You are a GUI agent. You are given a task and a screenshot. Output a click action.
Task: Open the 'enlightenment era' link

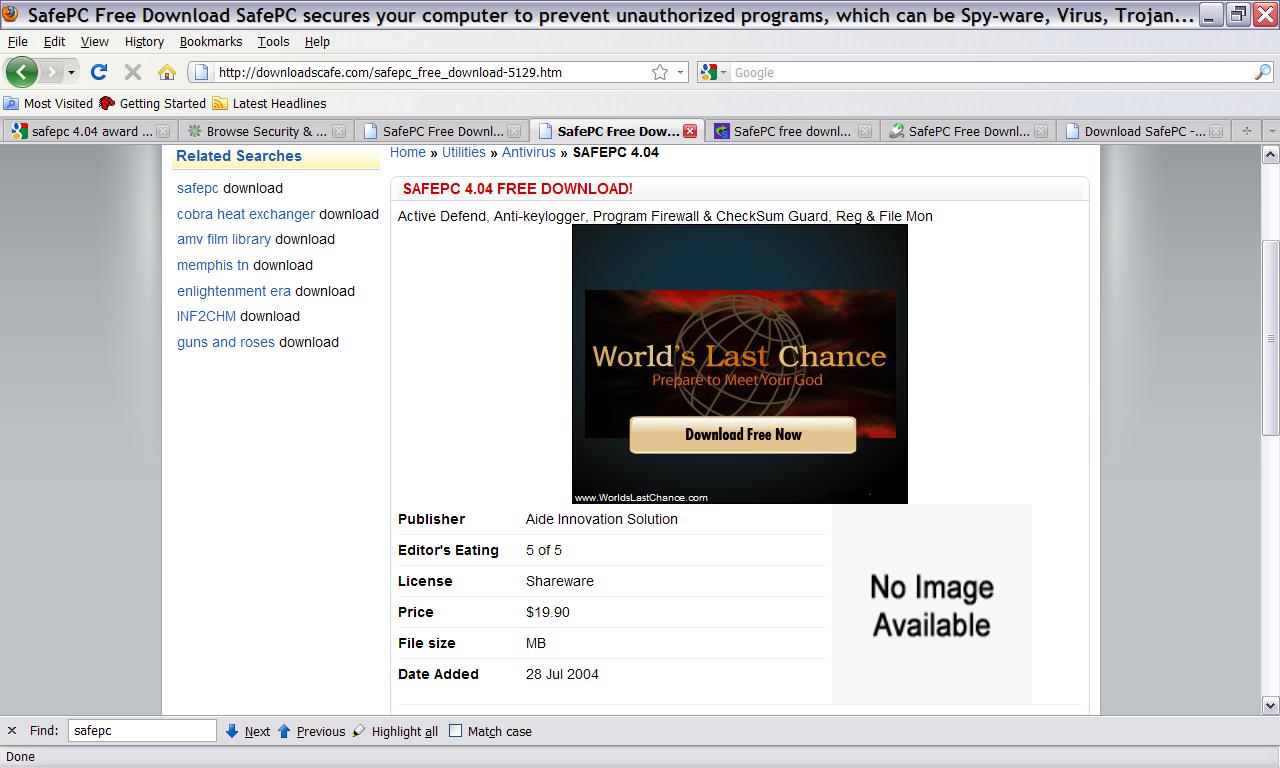coord(234,291)
